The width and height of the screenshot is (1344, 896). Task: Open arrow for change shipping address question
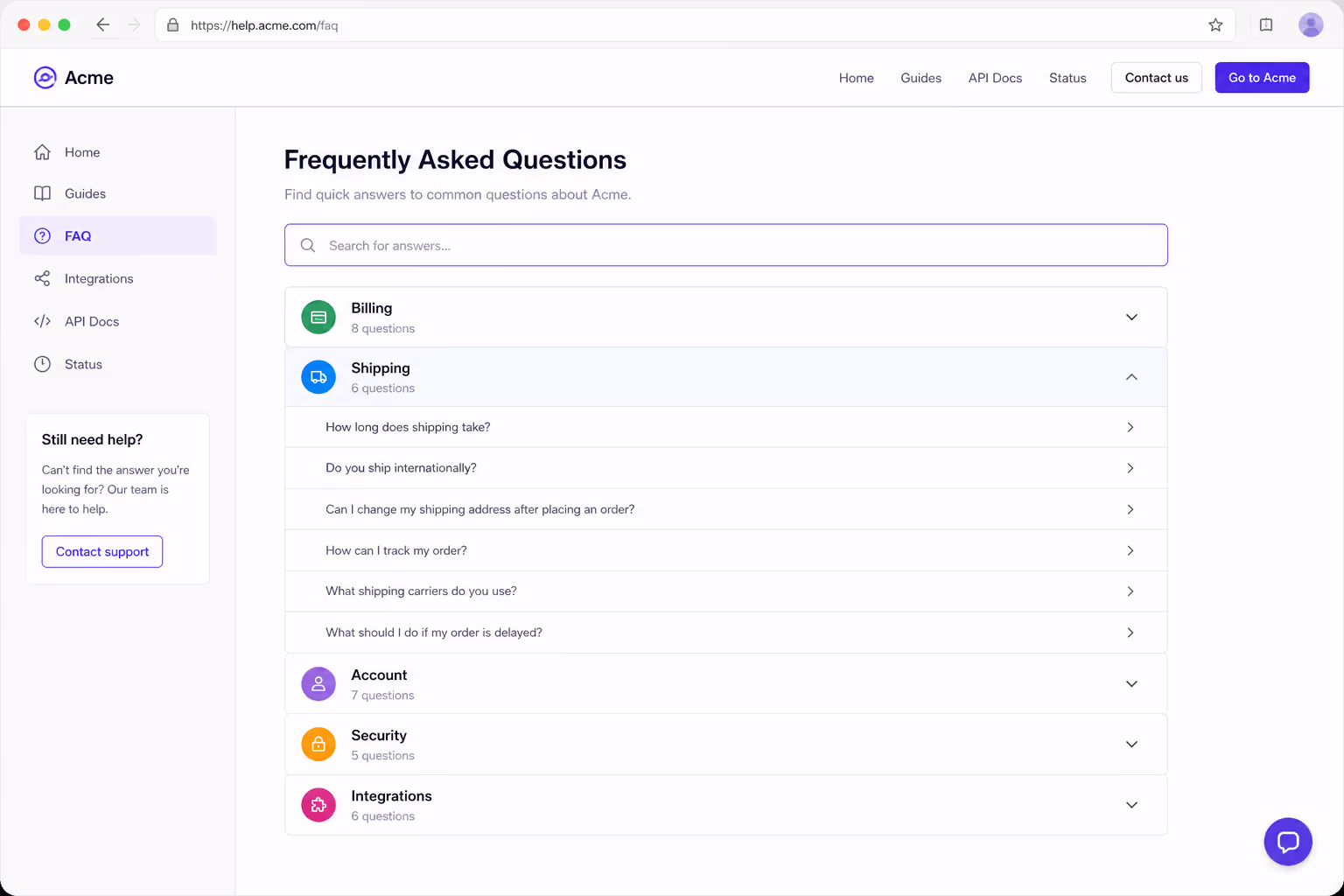pos(1130,509)
